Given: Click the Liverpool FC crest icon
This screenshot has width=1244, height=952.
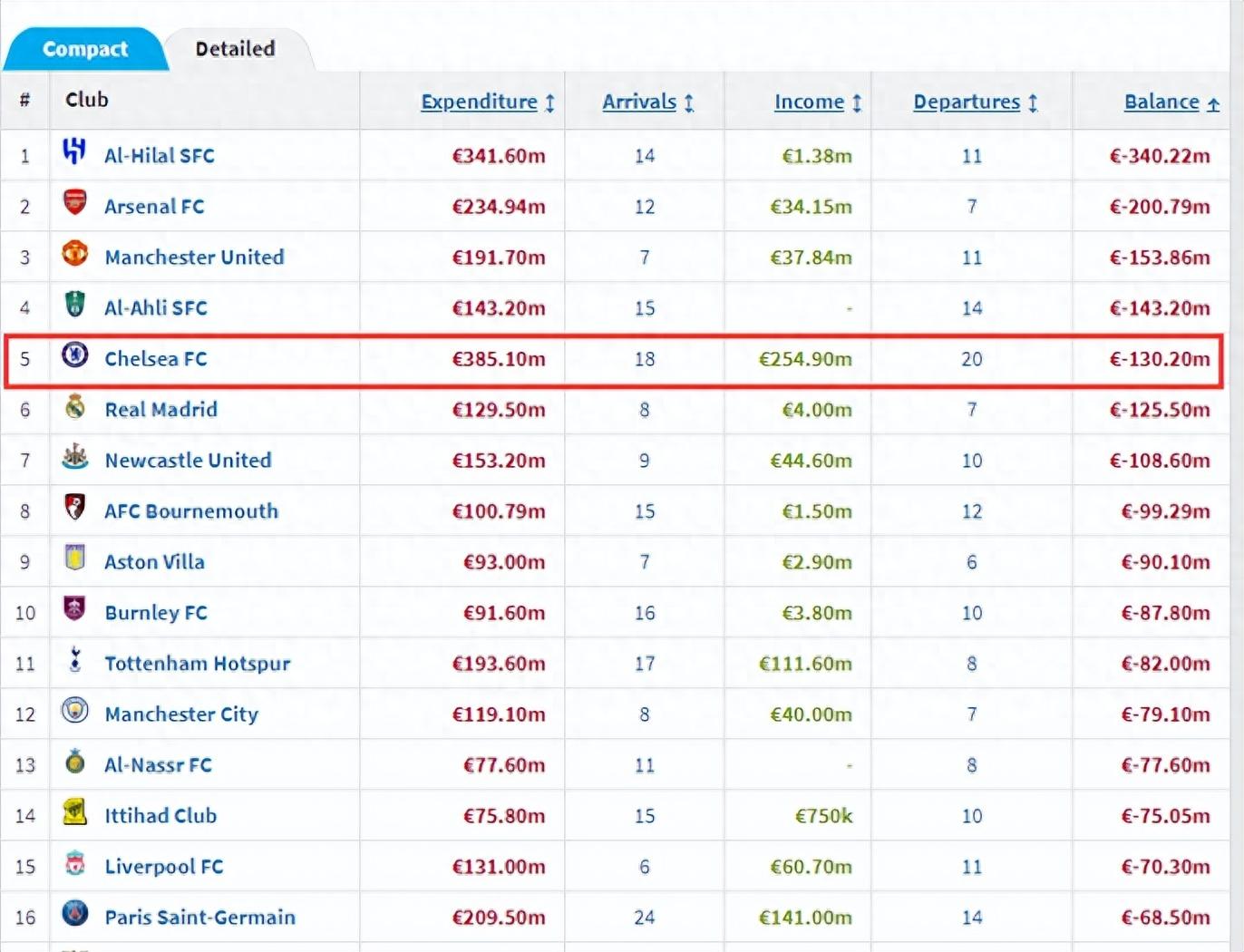Looking at the screenshot, I should click(74, 862).
